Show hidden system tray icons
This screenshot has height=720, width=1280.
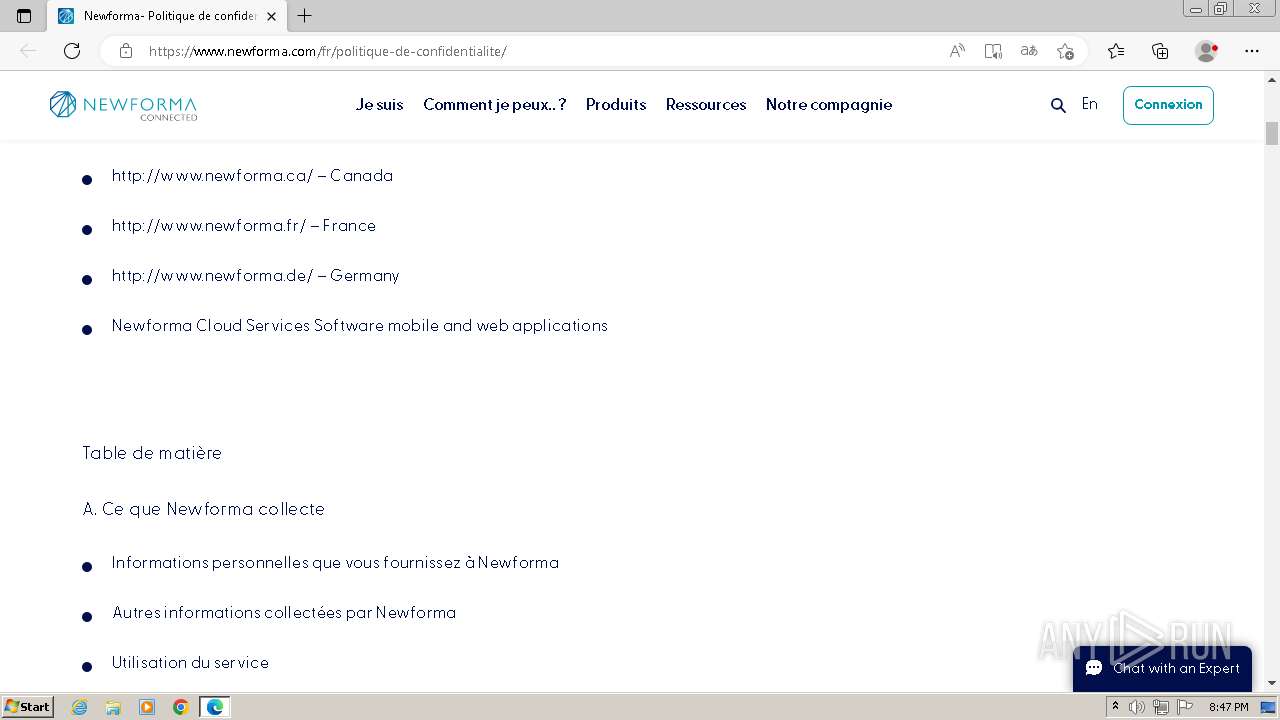pos(1115,707)
